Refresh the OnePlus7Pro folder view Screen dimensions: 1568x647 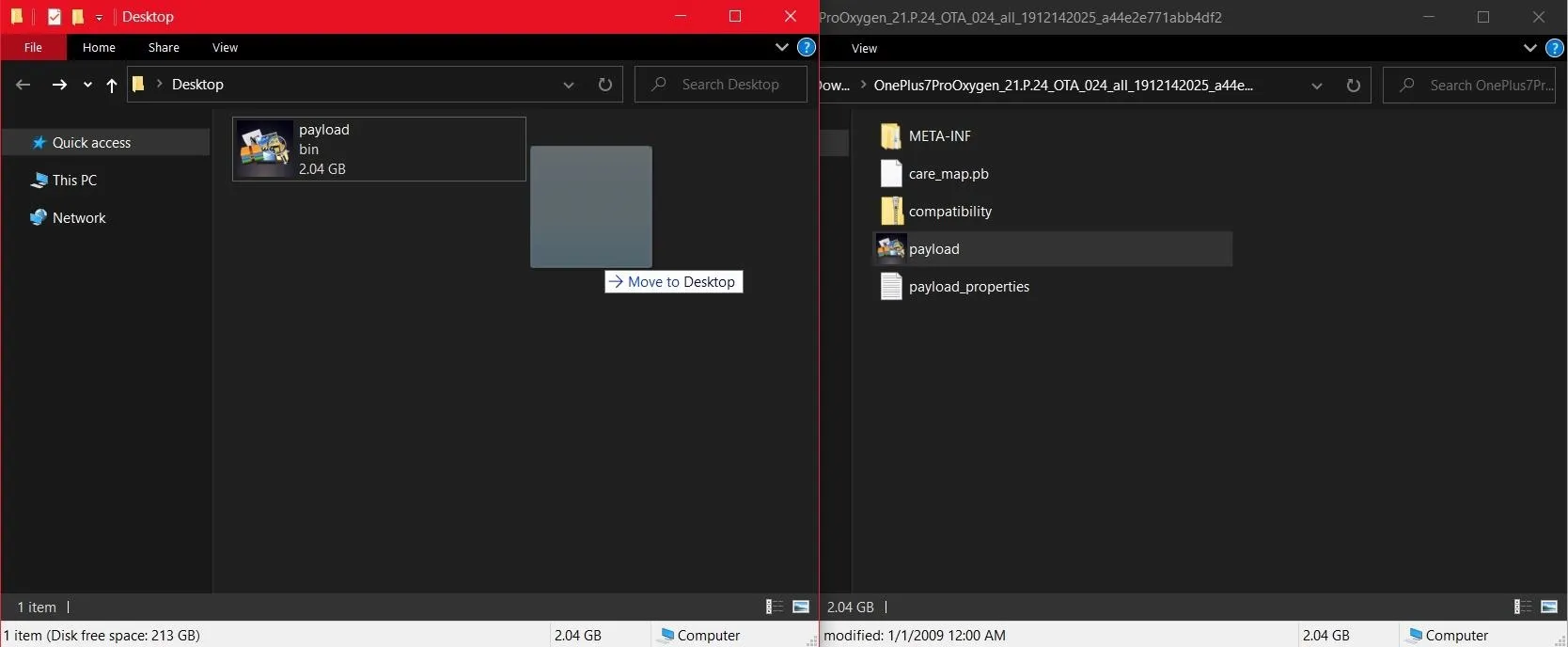(x=1354, y=86)
